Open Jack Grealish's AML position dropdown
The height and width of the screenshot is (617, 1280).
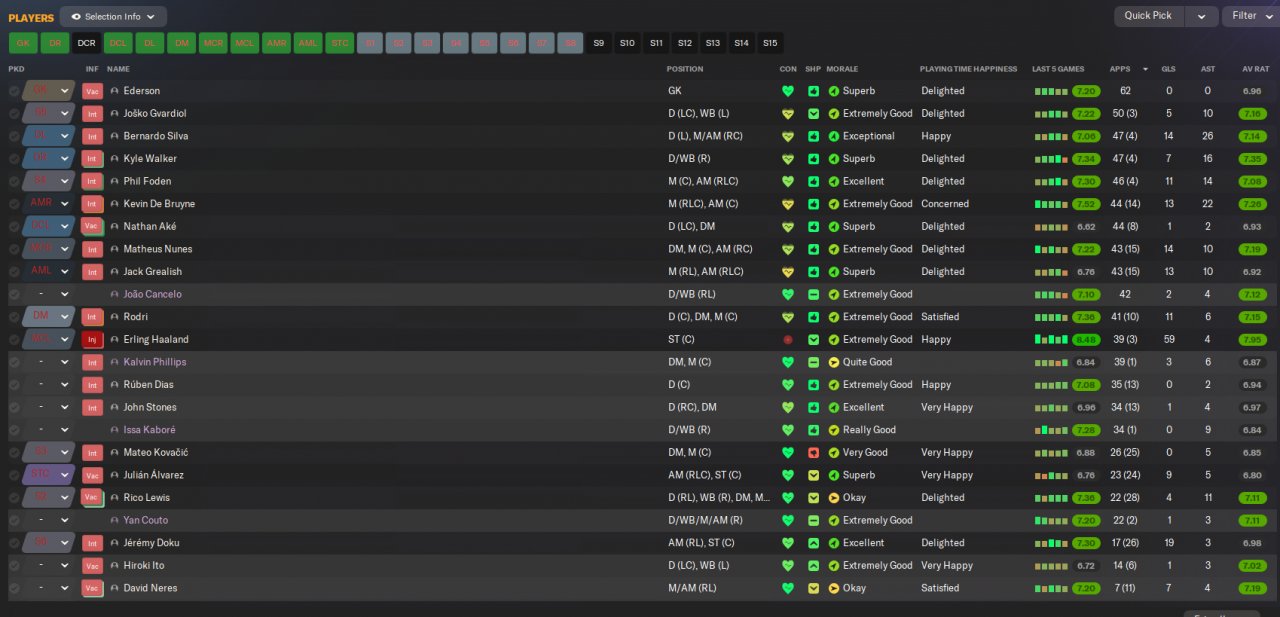coord(49,272)
